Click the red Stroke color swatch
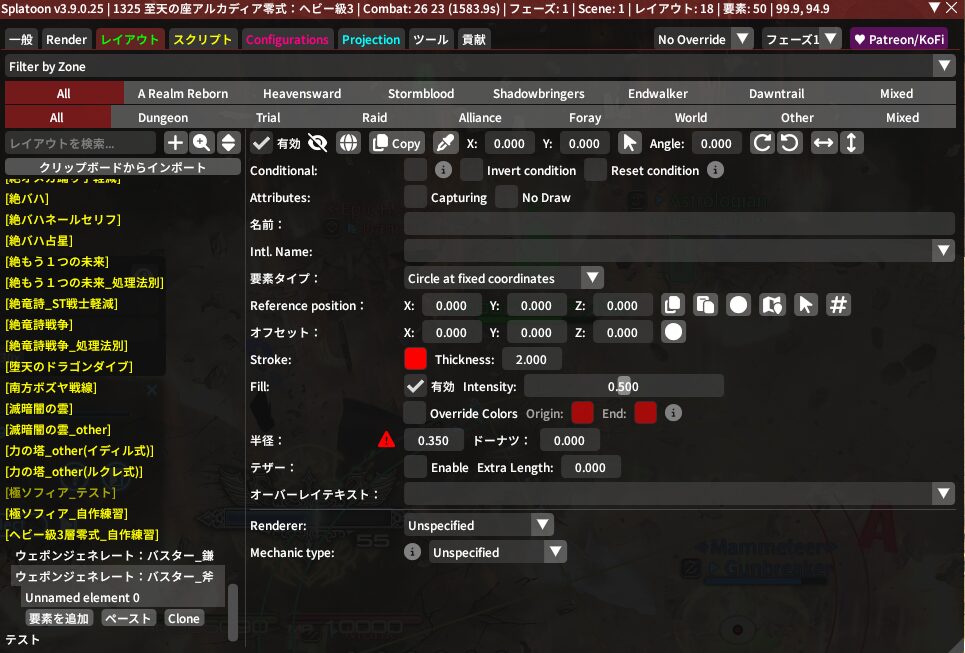 415,359
